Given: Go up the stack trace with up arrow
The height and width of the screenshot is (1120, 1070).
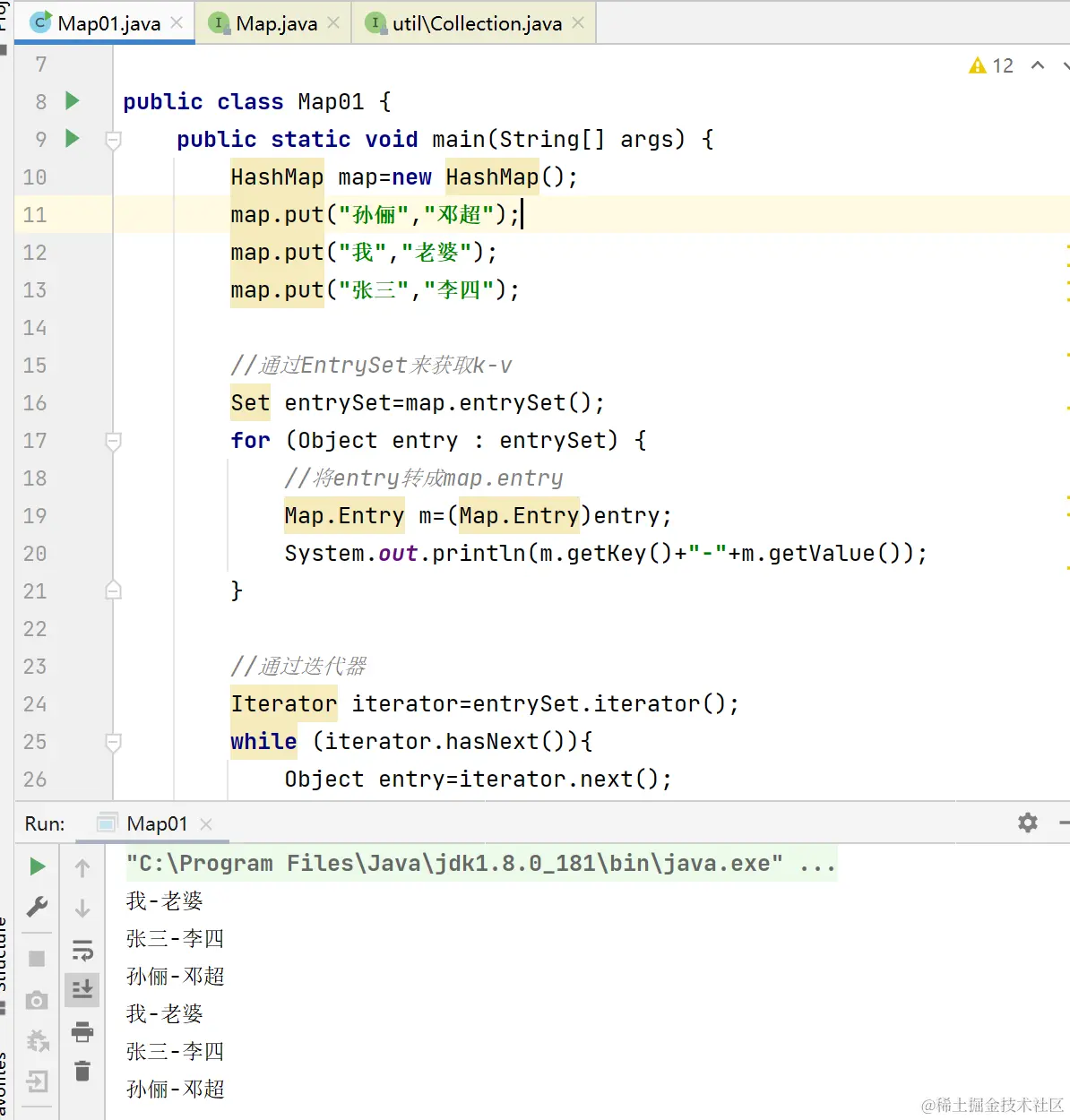Looking at the screenshot, I should coord(82,867).
